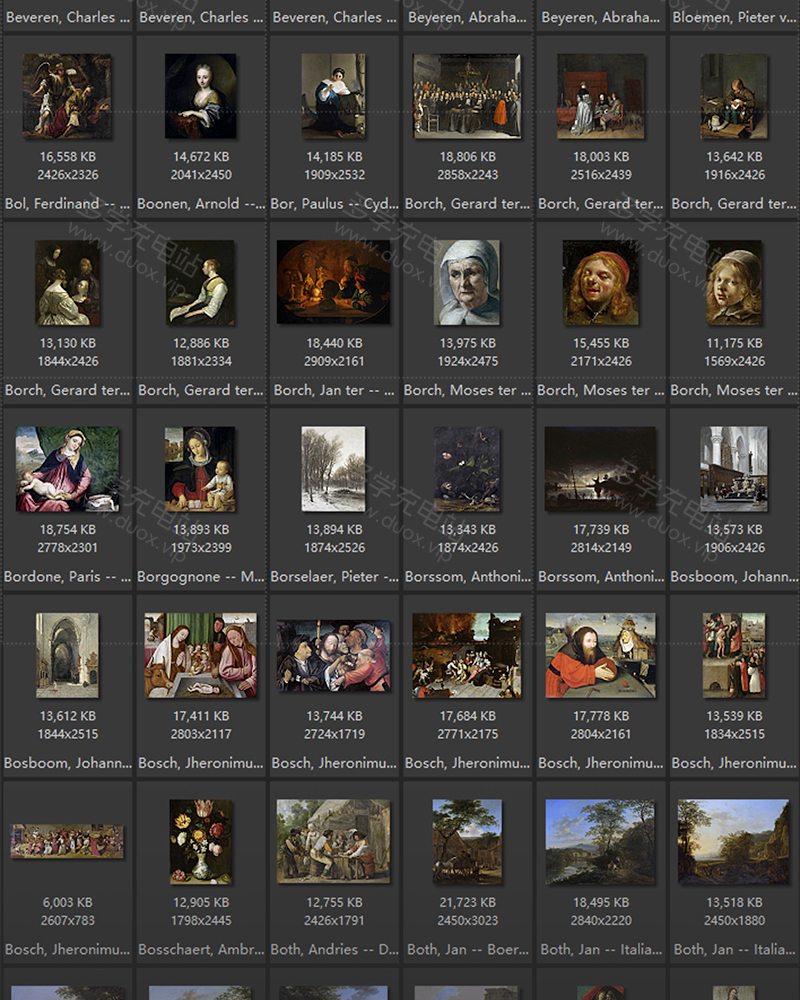Click the laughing man in red cap thumbnail

pos(600,282)
